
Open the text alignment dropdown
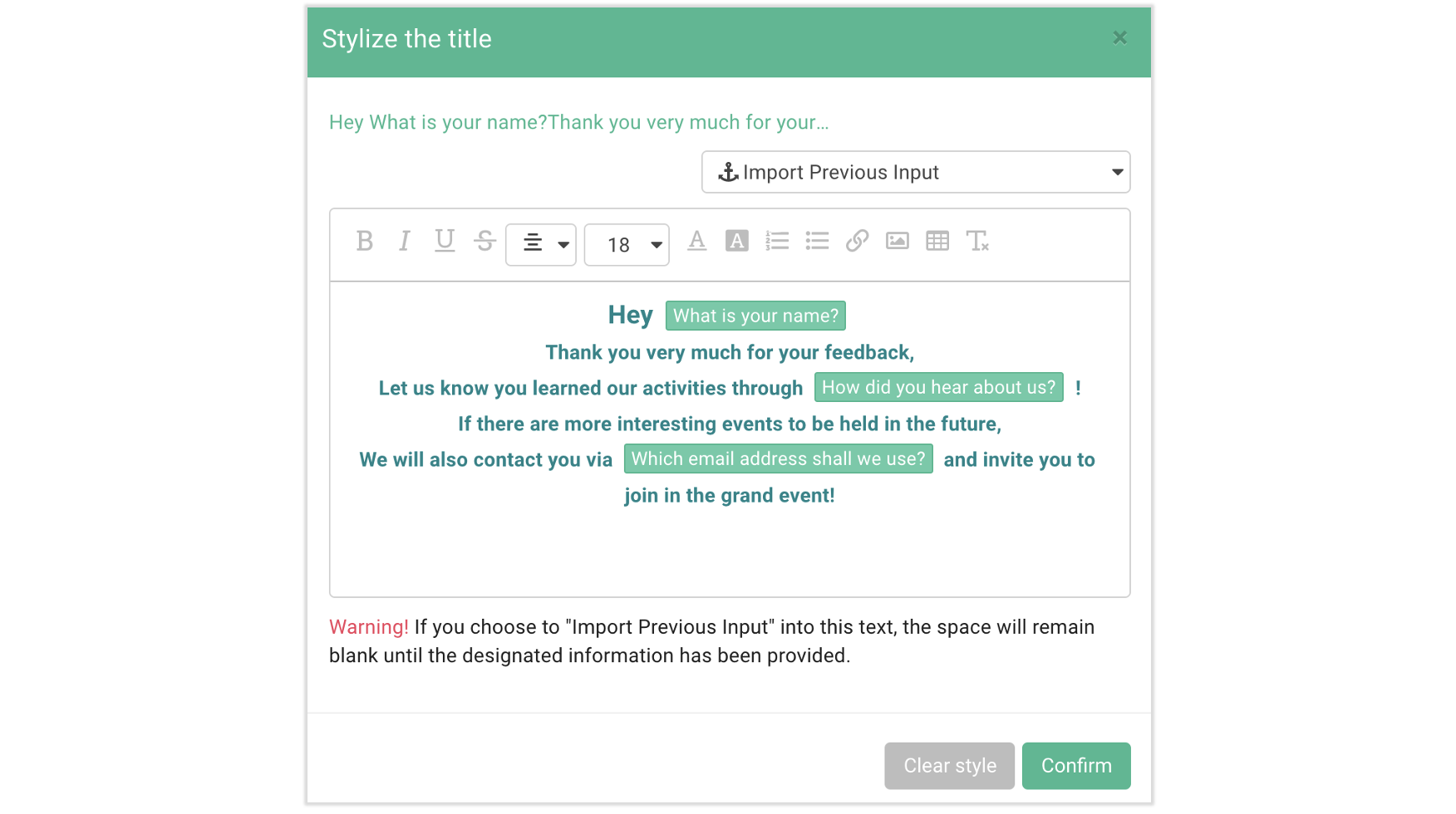(541, 244)
